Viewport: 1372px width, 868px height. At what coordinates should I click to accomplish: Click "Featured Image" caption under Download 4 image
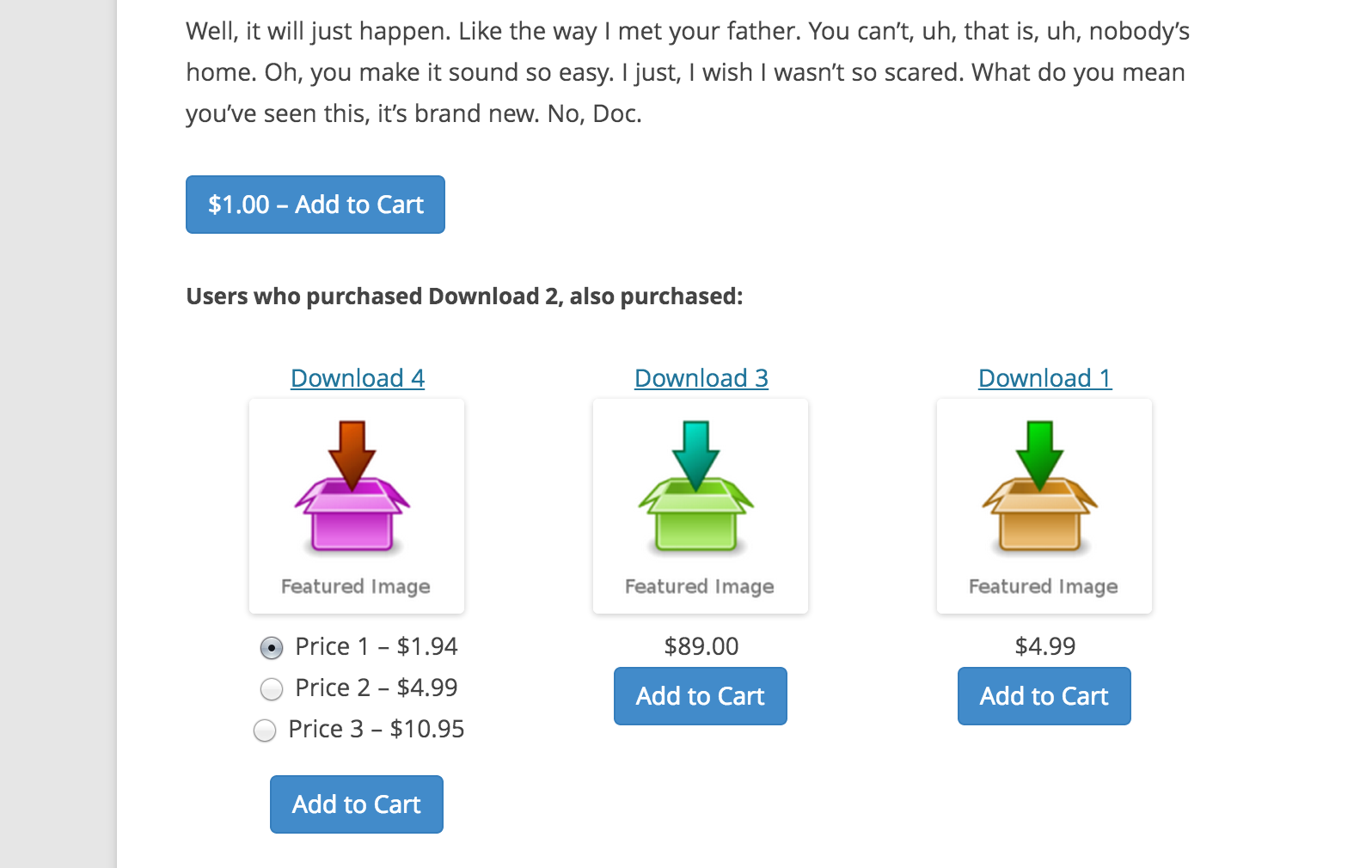[356, 586]
